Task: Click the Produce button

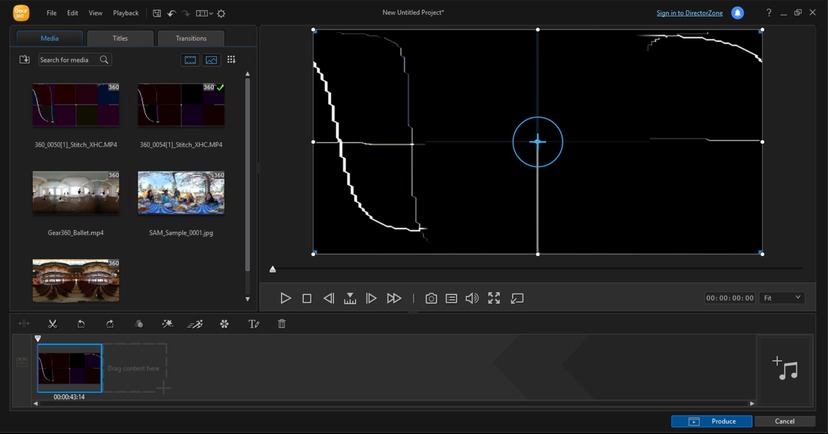Action: tap(710, 421)
